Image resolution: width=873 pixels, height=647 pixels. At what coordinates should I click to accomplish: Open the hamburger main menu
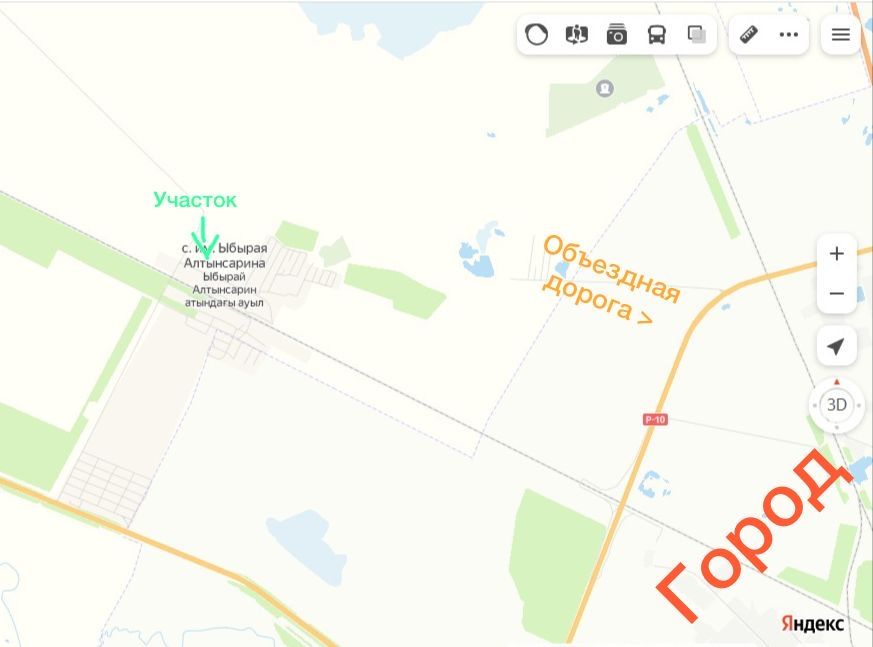pyautogui.click(x=840, y=35)
